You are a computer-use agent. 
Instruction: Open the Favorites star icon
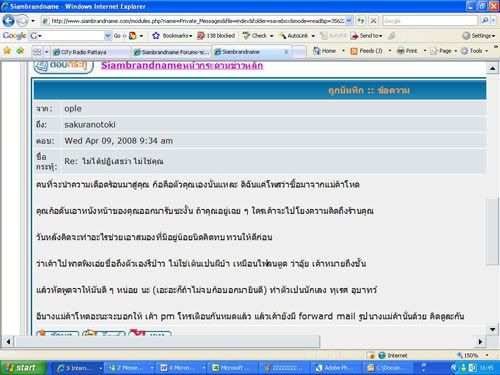click(7, 51)
